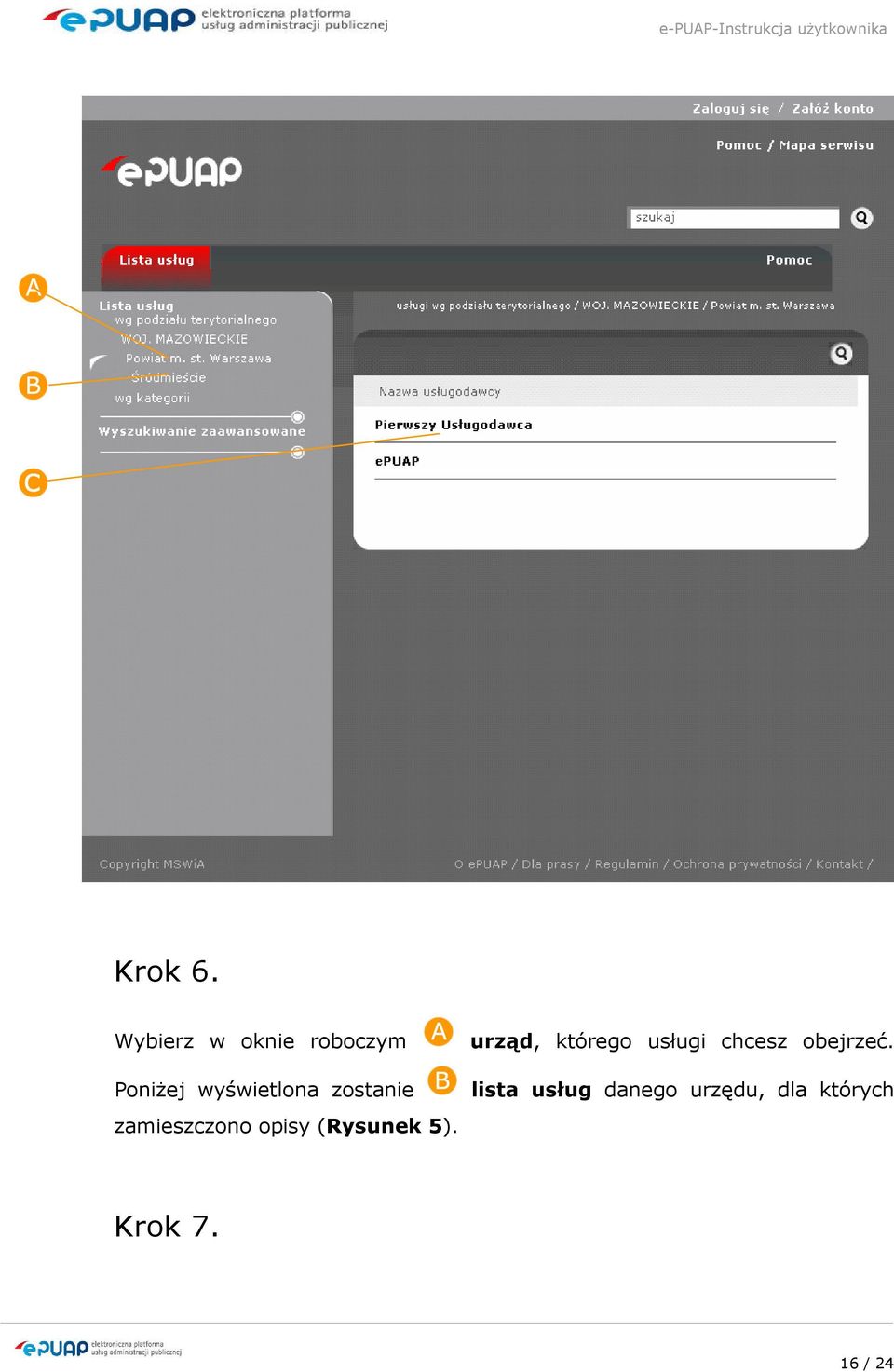Click the page number 16 / 24
The width and height of the screenshot is (894, 1372).
[x=866, y=1363]
